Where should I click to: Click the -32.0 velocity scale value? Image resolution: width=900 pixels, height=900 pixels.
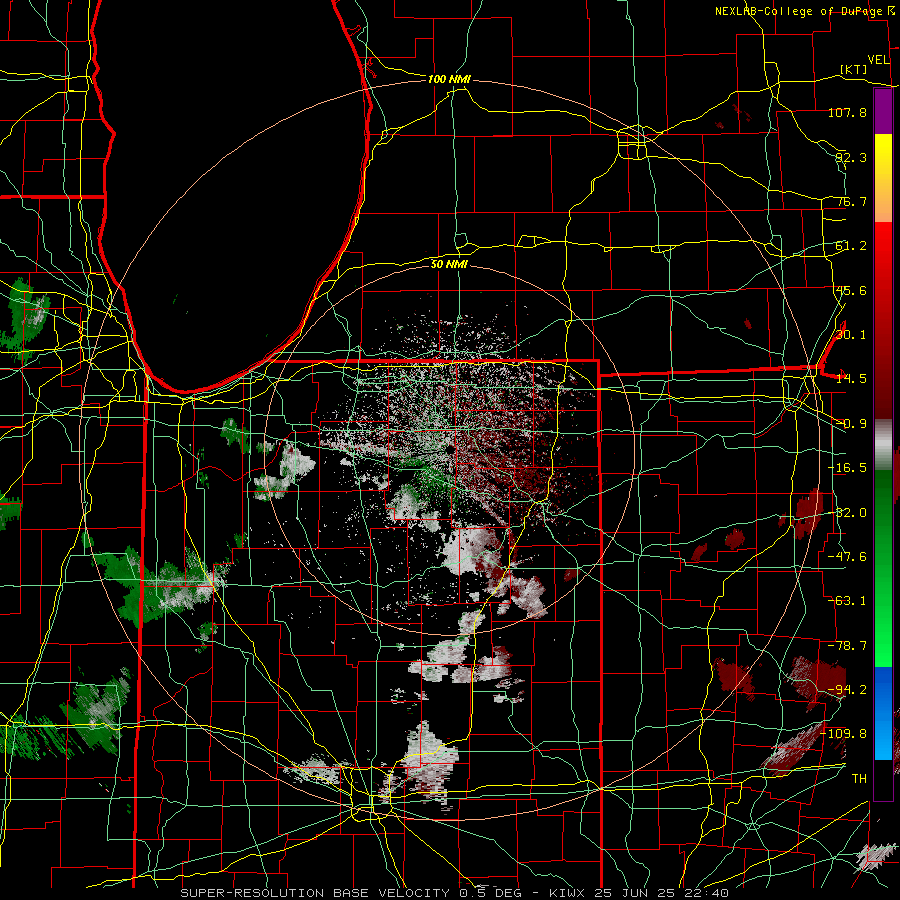click(x=847, y=513)
